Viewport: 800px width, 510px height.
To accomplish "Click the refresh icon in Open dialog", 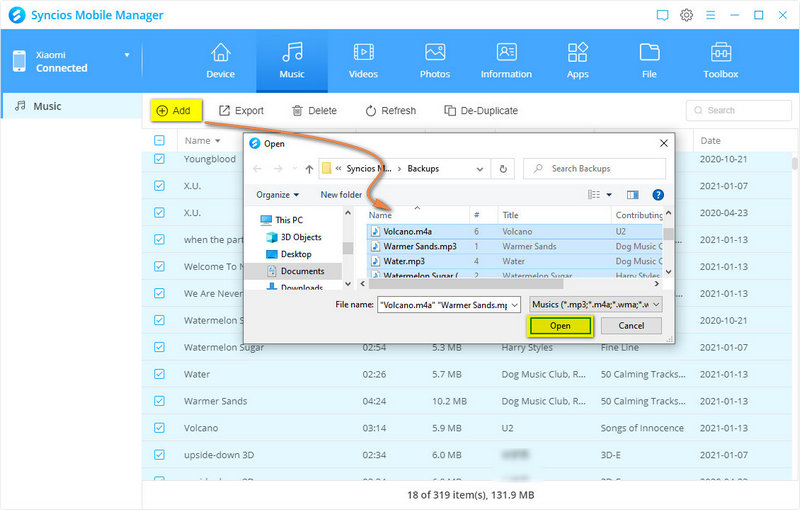I will (x=503, y=169).
